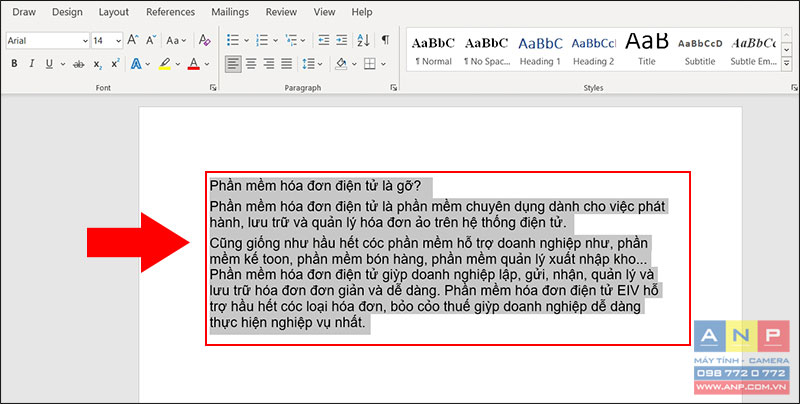The image size is (800, 404).
Task: Open Font dialog launcher
Action: (213, 88)
